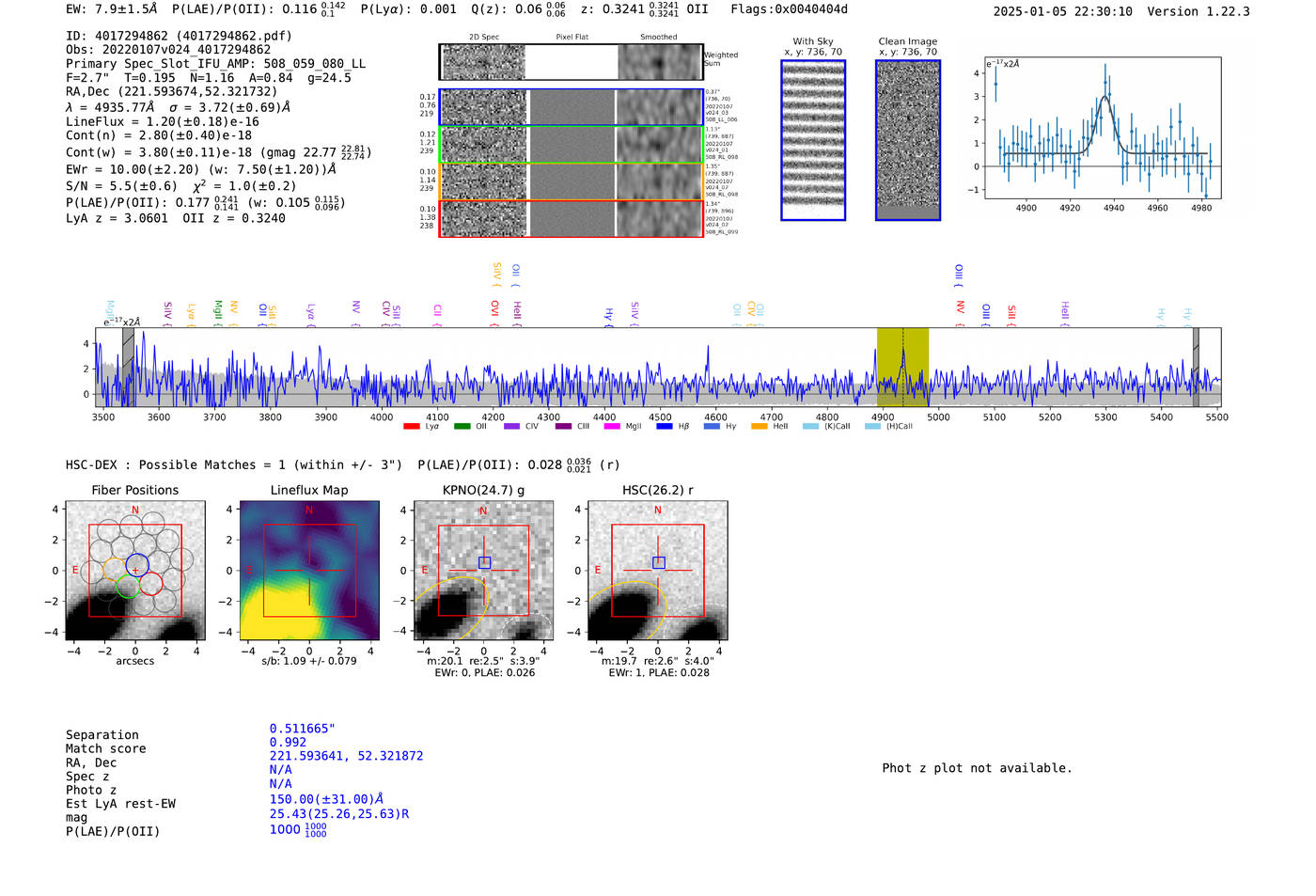Click the Separation value 0.511665"

(x=303, y=729)
